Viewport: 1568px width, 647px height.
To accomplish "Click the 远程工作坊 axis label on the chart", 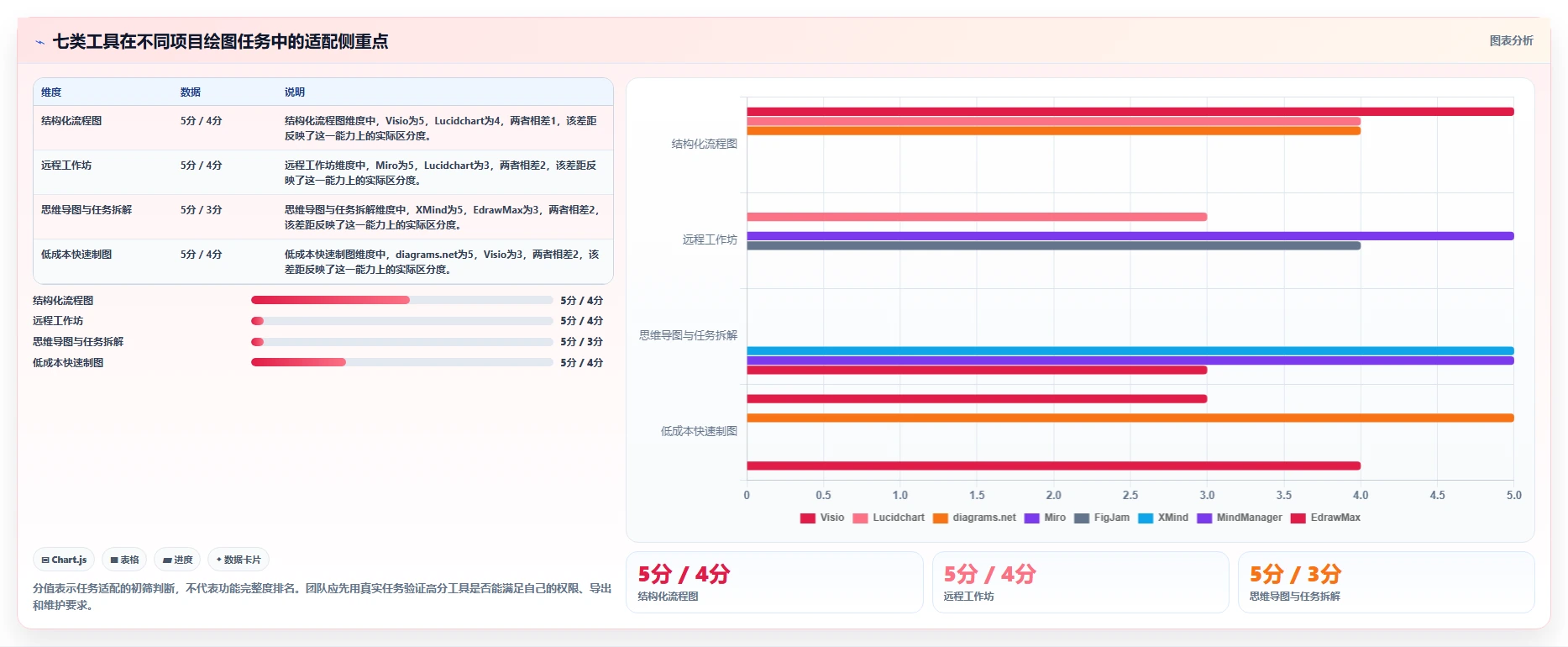I will tap(710, 239).
